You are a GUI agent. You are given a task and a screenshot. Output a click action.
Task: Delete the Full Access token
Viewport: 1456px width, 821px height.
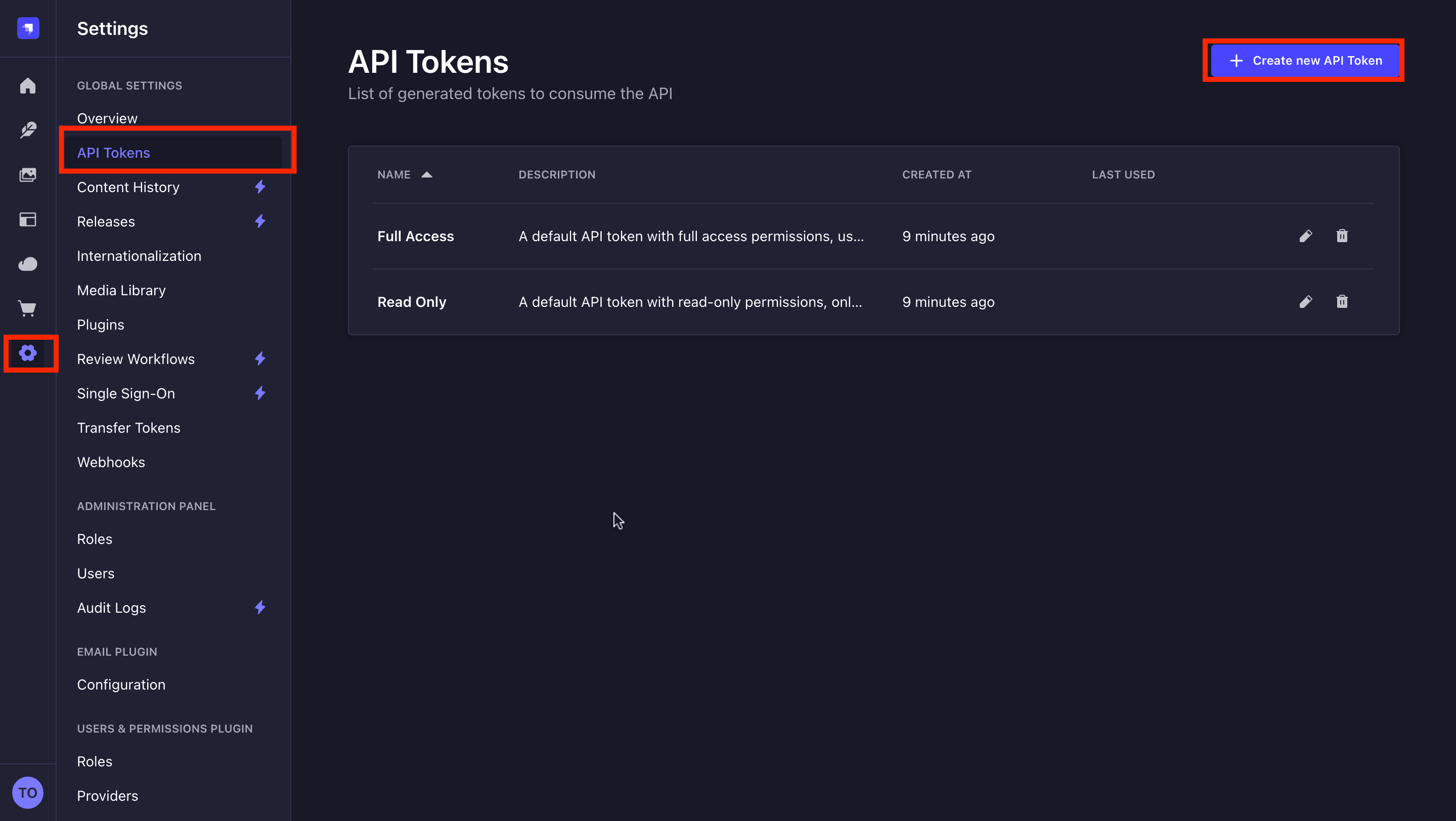(x=1342, y=236)
